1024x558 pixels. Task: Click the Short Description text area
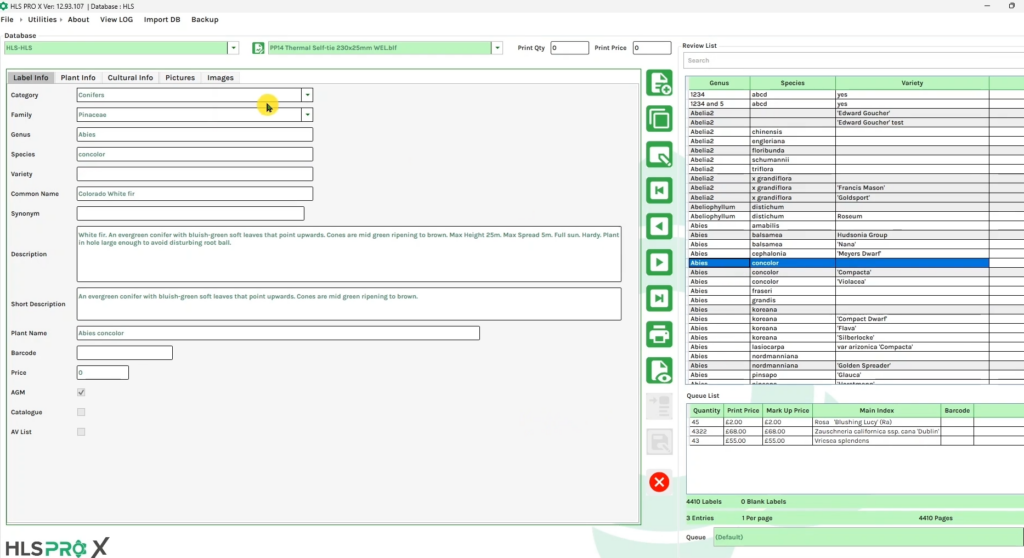(x=349, y=304)
